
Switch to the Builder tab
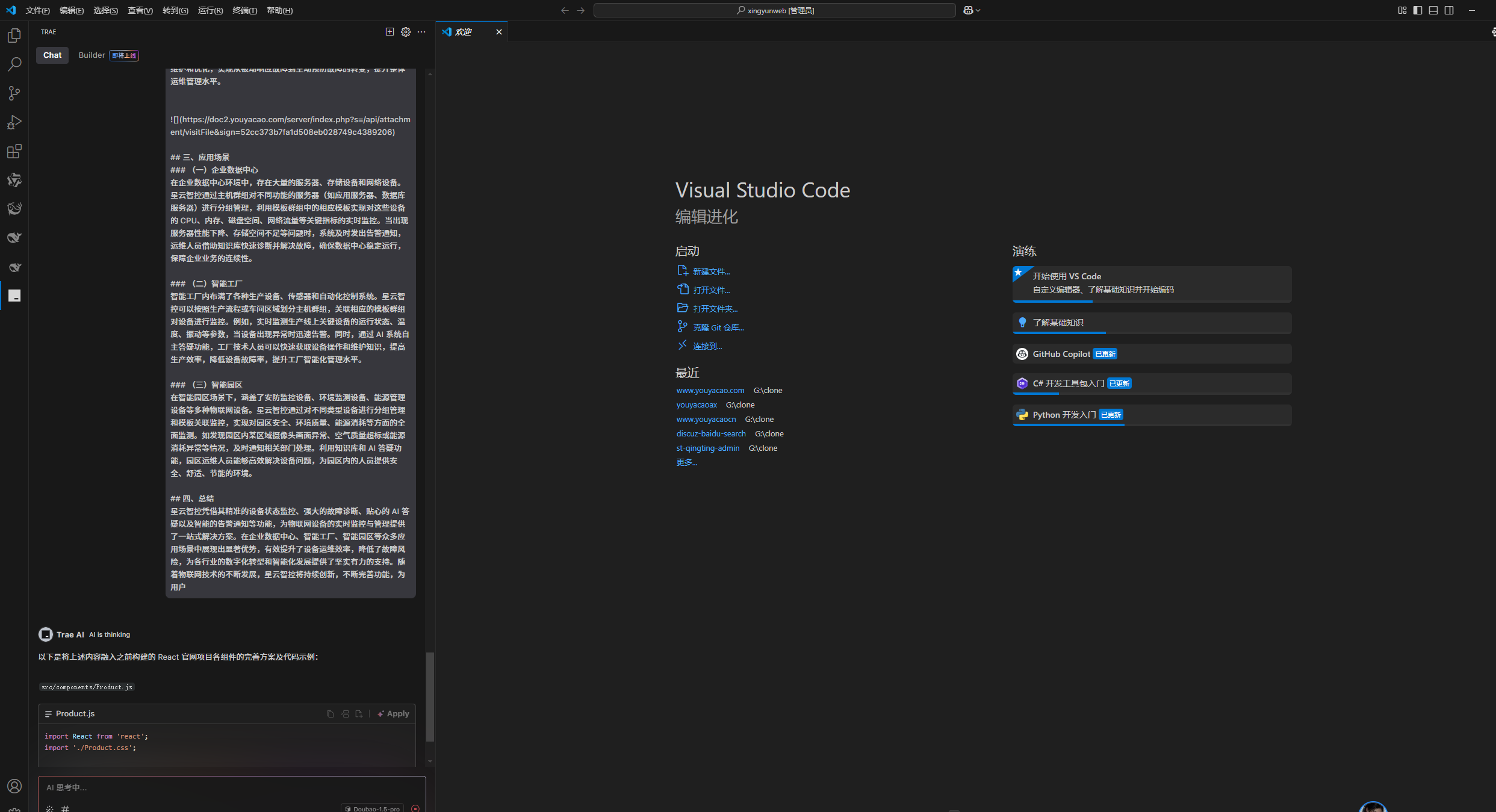(92, 55)
